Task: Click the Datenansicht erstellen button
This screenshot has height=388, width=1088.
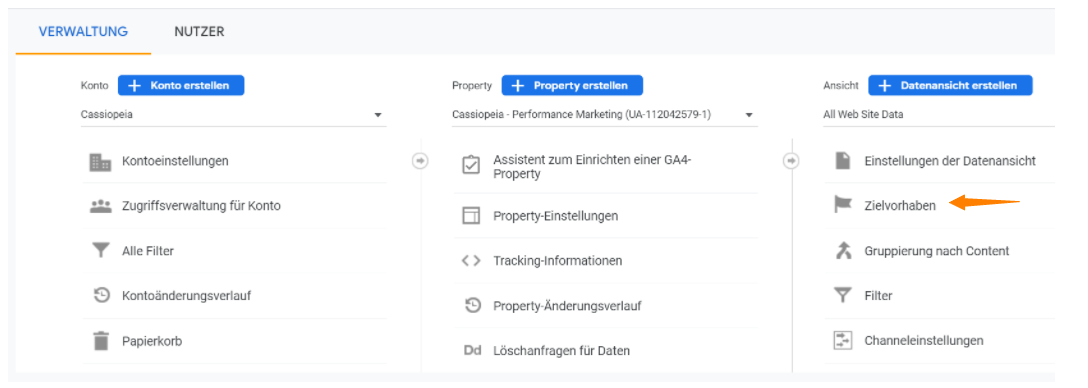Action: [951, 85]
